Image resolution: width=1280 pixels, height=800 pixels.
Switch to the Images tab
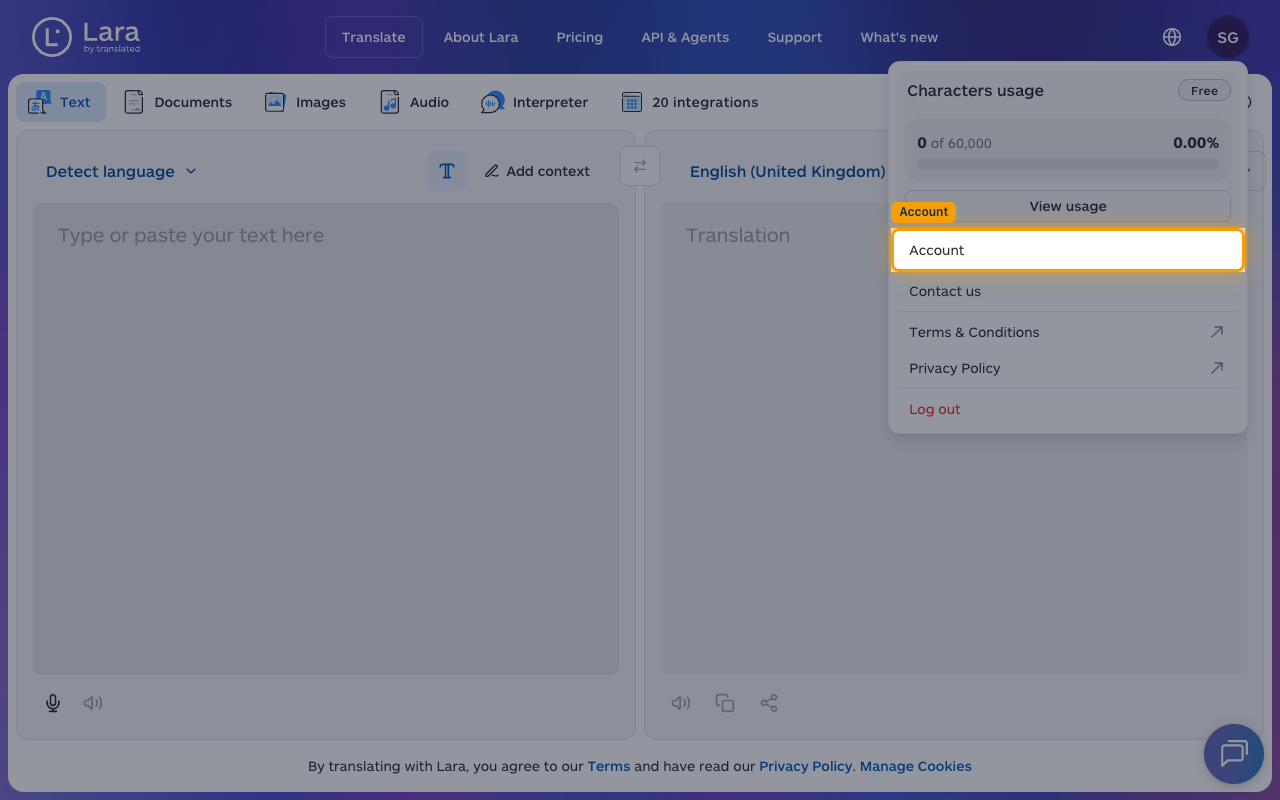point(305,102)
